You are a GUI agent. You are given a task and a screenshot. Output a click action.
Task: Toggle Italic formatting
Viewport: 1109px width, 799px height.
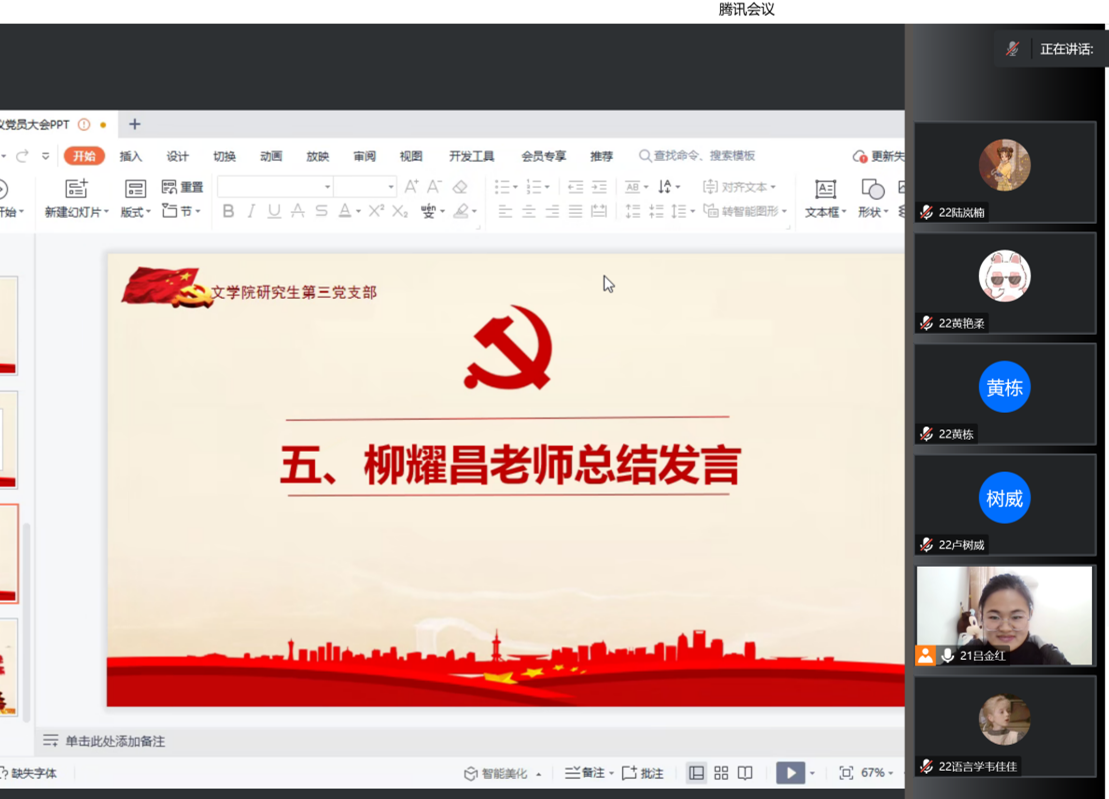pyautogui.click(x=251, y=211)
